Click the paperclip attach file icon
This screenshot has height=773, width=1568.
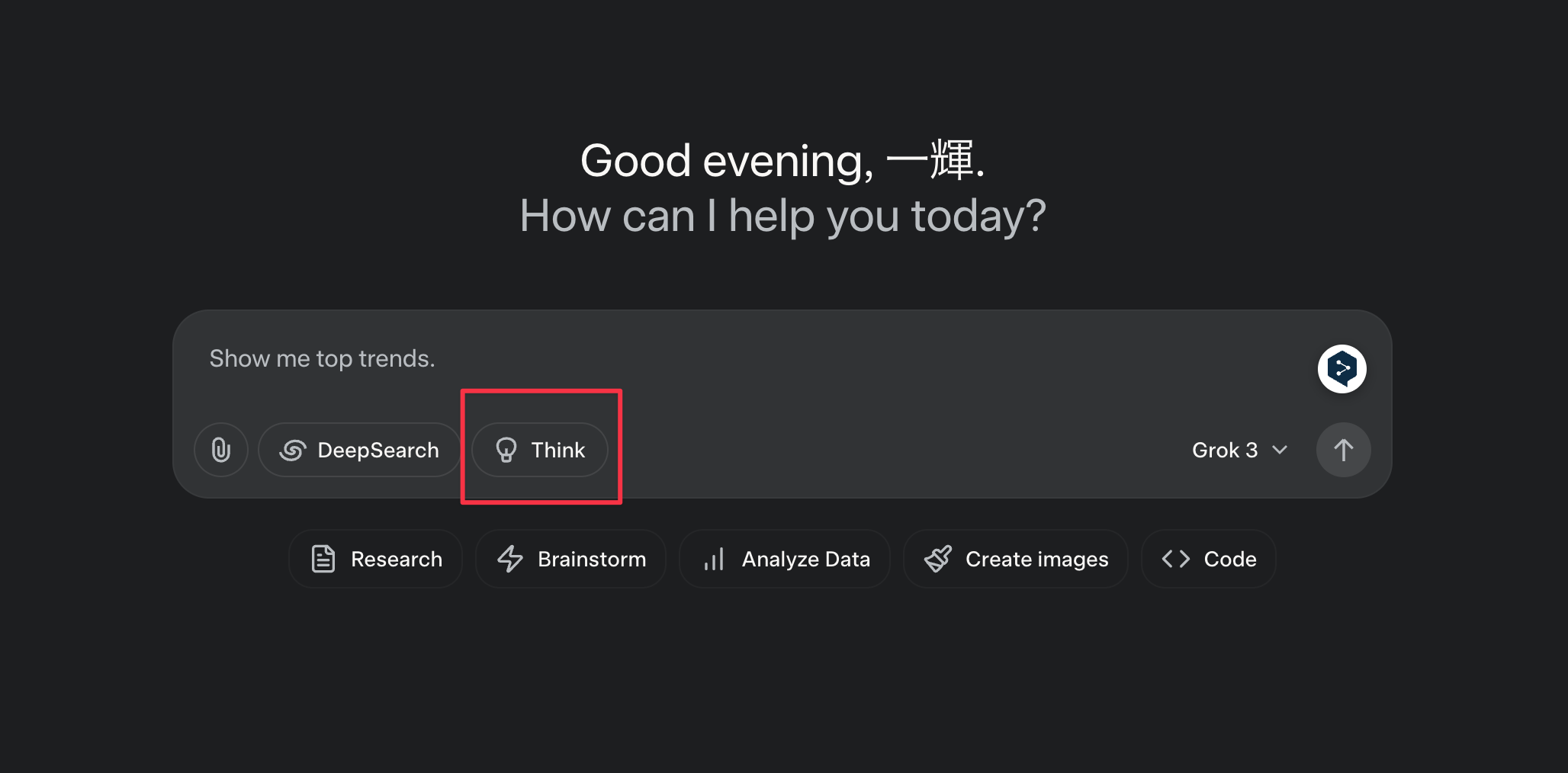coord(221,450)
